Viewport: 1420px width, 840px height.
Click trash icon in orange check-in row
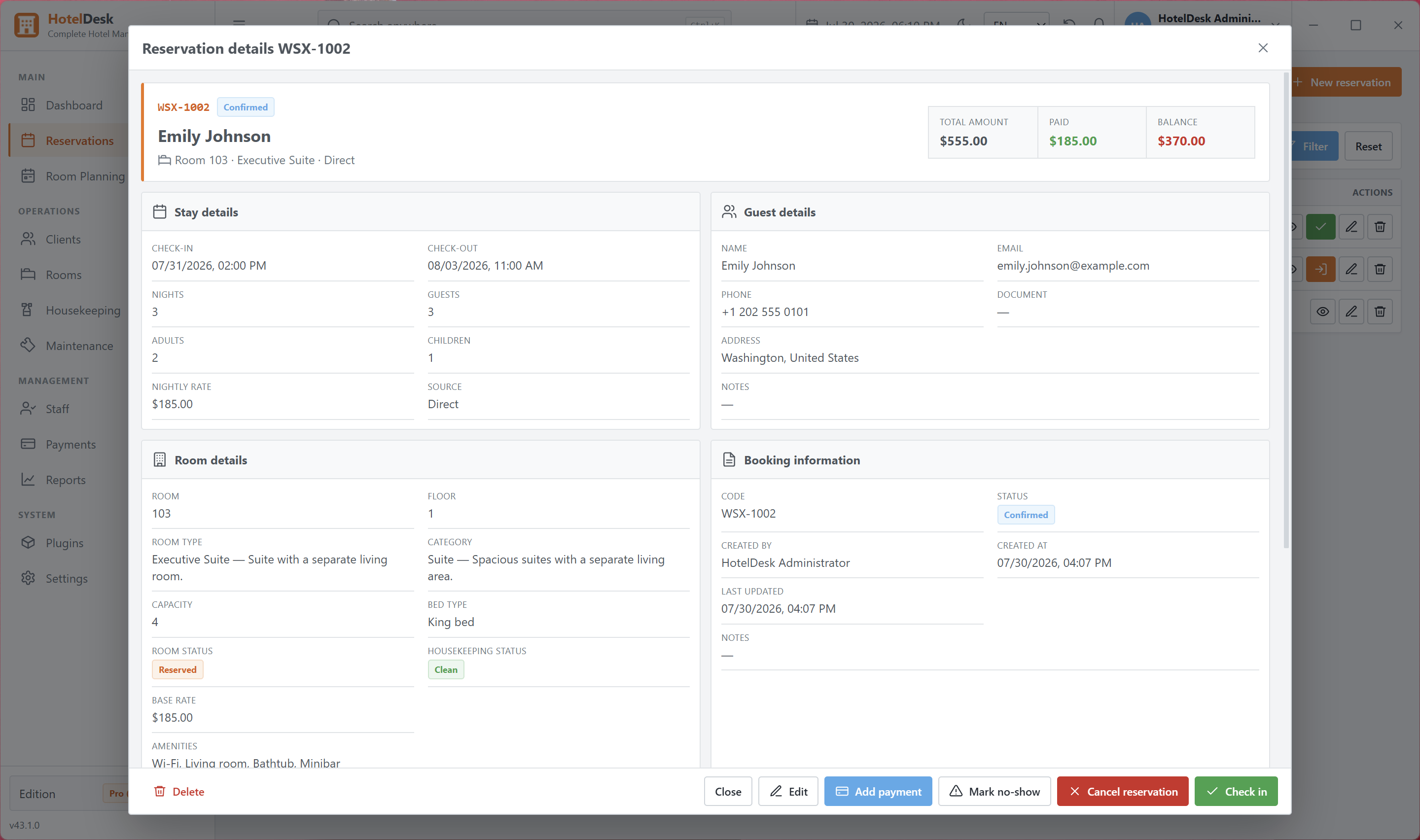pyautogui.click(x=1380, y=270)
